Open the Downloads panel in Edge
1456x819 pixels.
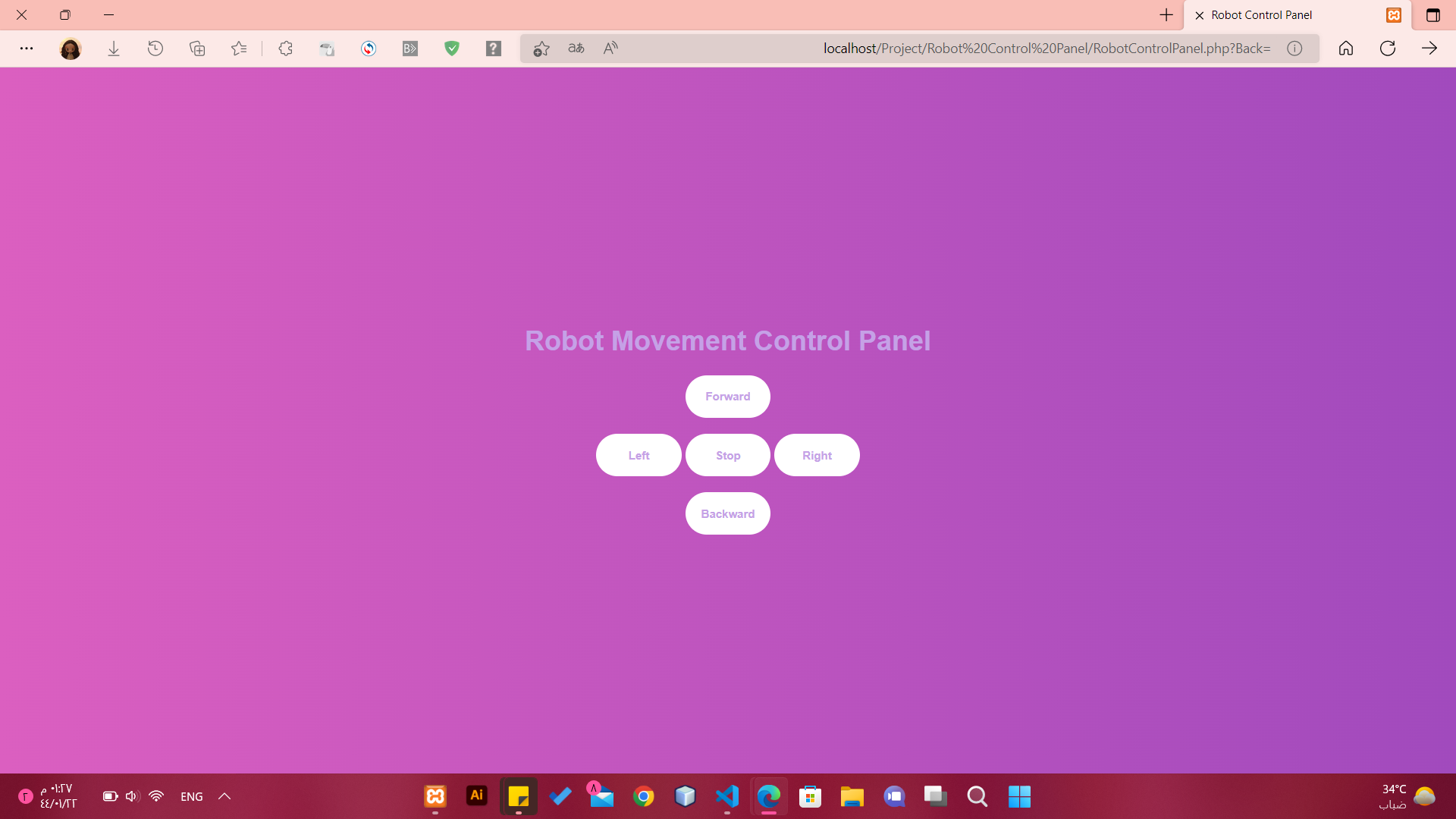(x=114, y=48)
